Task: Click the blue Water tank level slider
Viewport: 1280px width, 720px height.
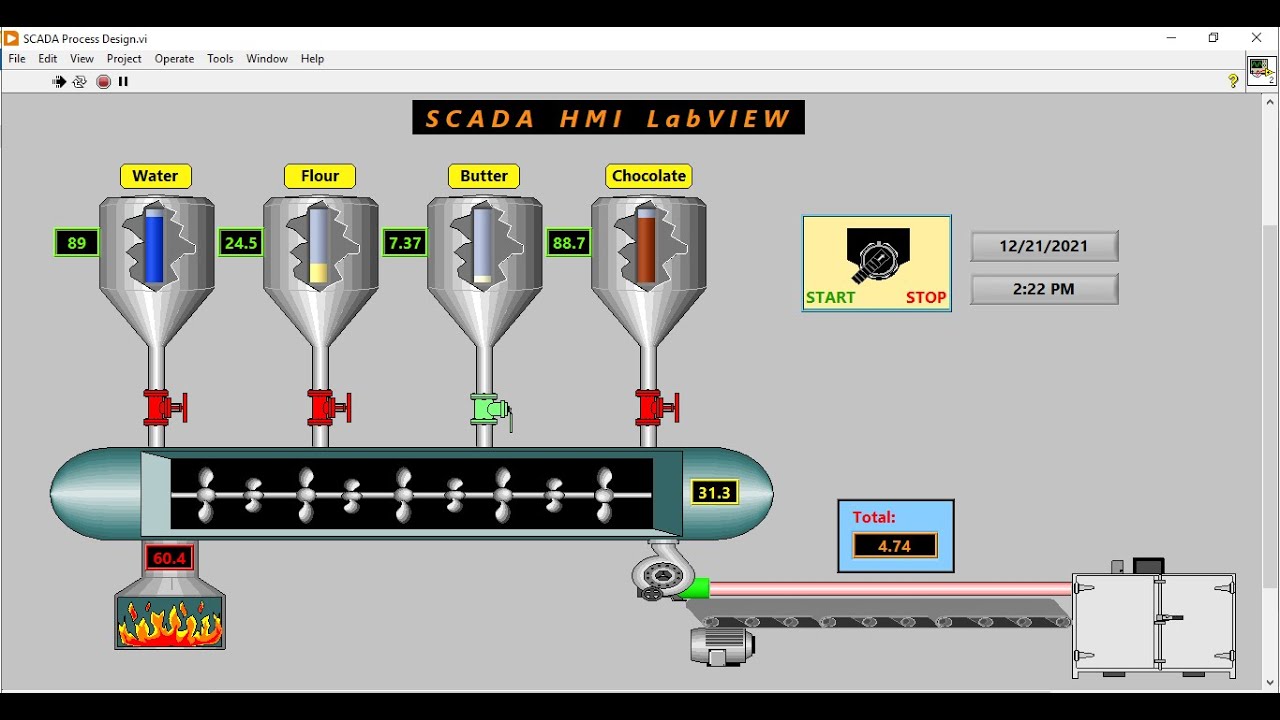Action: [x=154, y=246]
